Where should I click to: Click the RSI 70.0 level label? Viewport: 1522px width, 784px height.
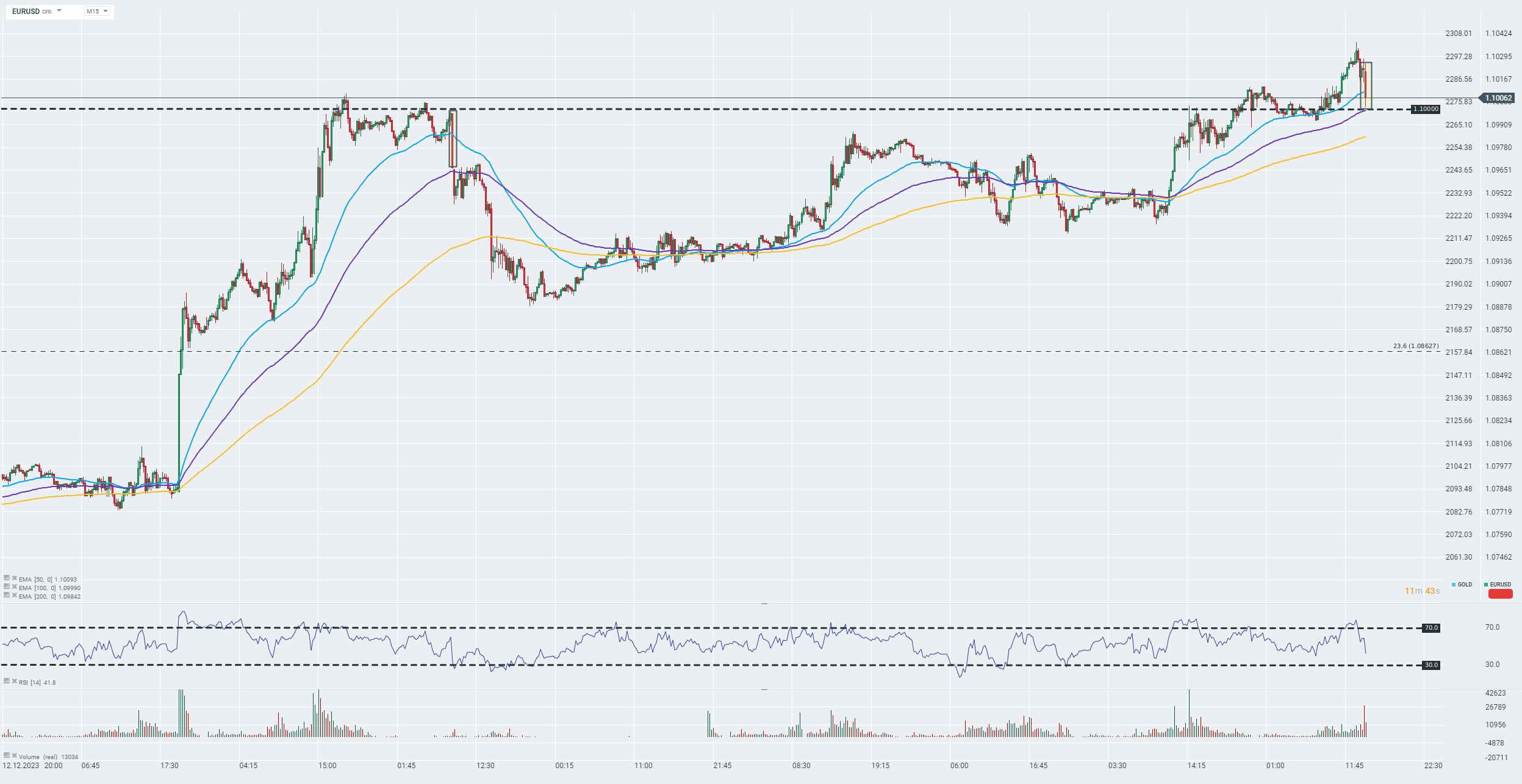(x=1430, y=628)
